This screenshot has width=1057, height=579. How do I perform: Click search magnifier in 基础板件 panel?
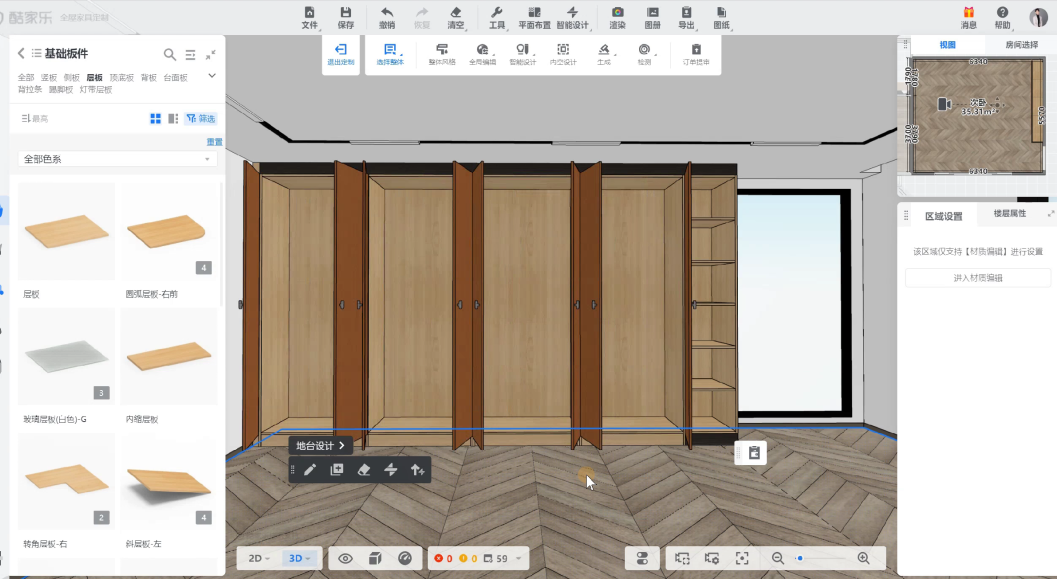pos(170,54)
